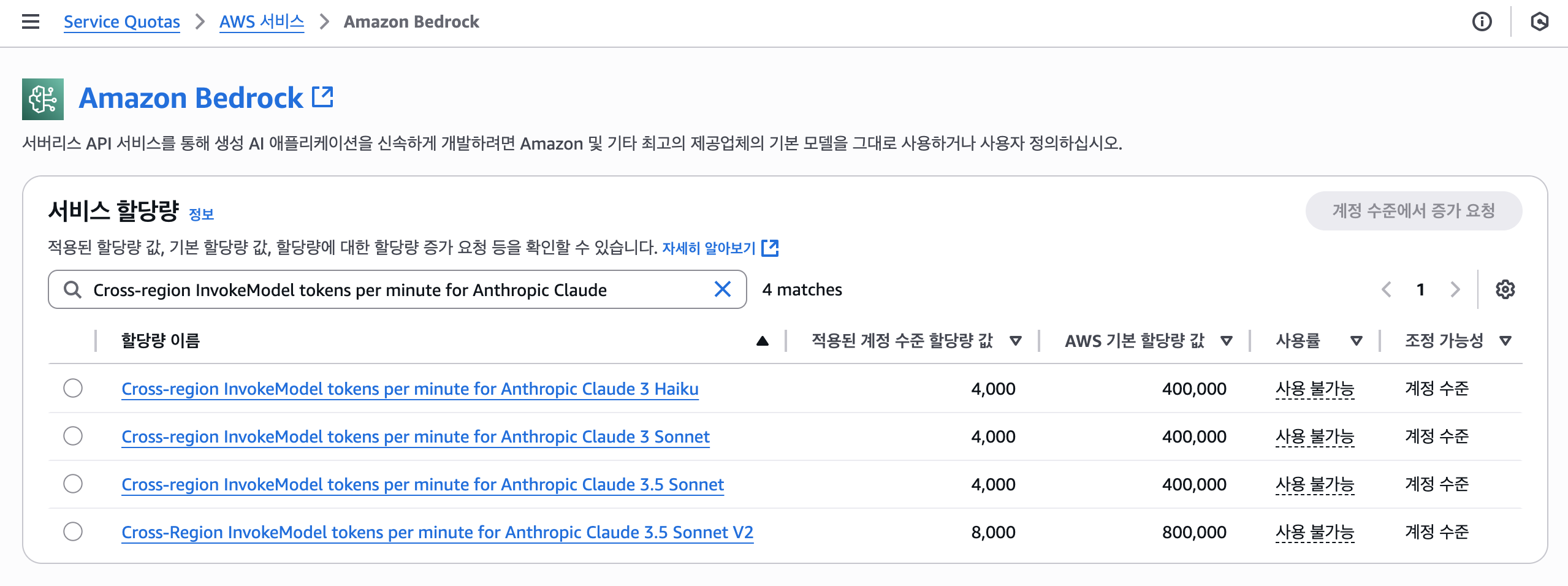Click 적용된 계정 수준 할당량 값 header label

pos(902,341)
